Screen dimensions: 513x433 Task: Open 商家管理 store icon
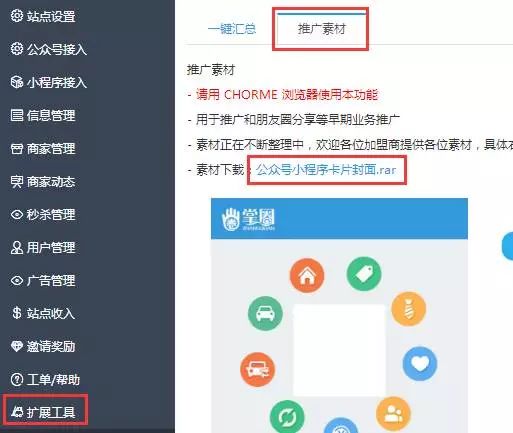tap(17, 148)
